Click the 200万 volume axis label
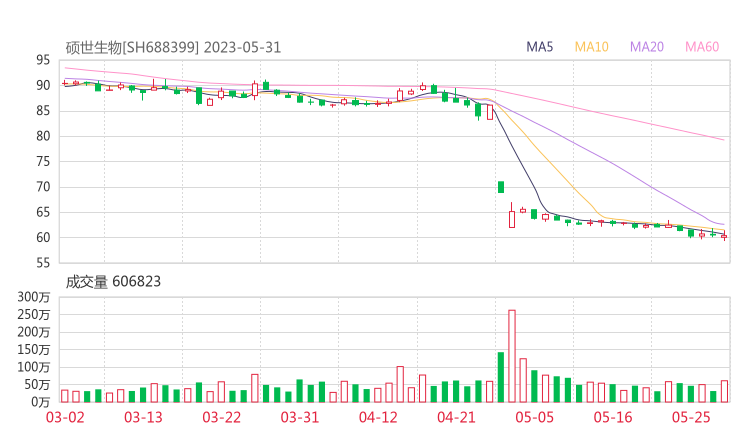740x440 pixels. (x=34, y=332)
